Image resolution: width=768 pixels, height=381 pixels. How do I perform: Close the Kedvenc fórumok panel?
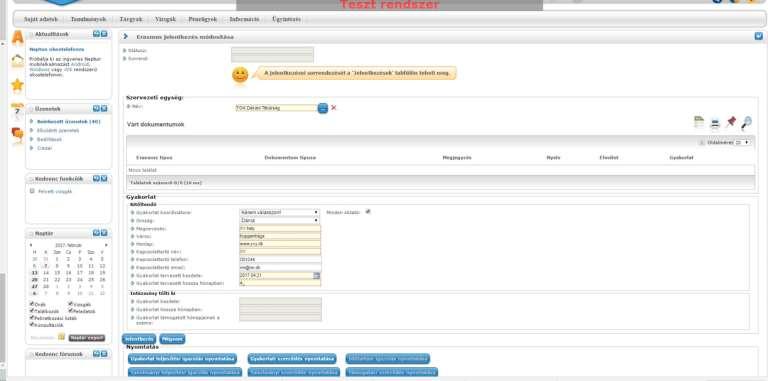tap(104, 354)
